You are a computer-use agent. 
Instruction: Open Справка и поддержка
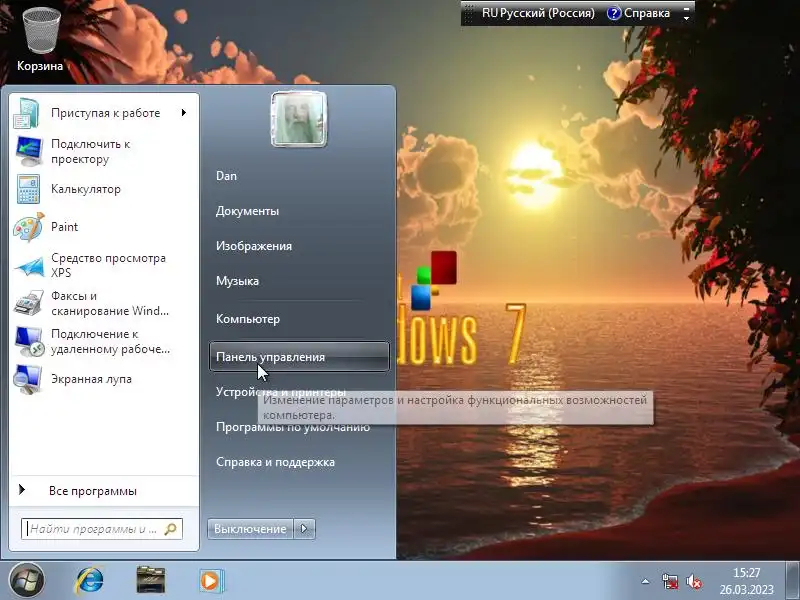276,462
